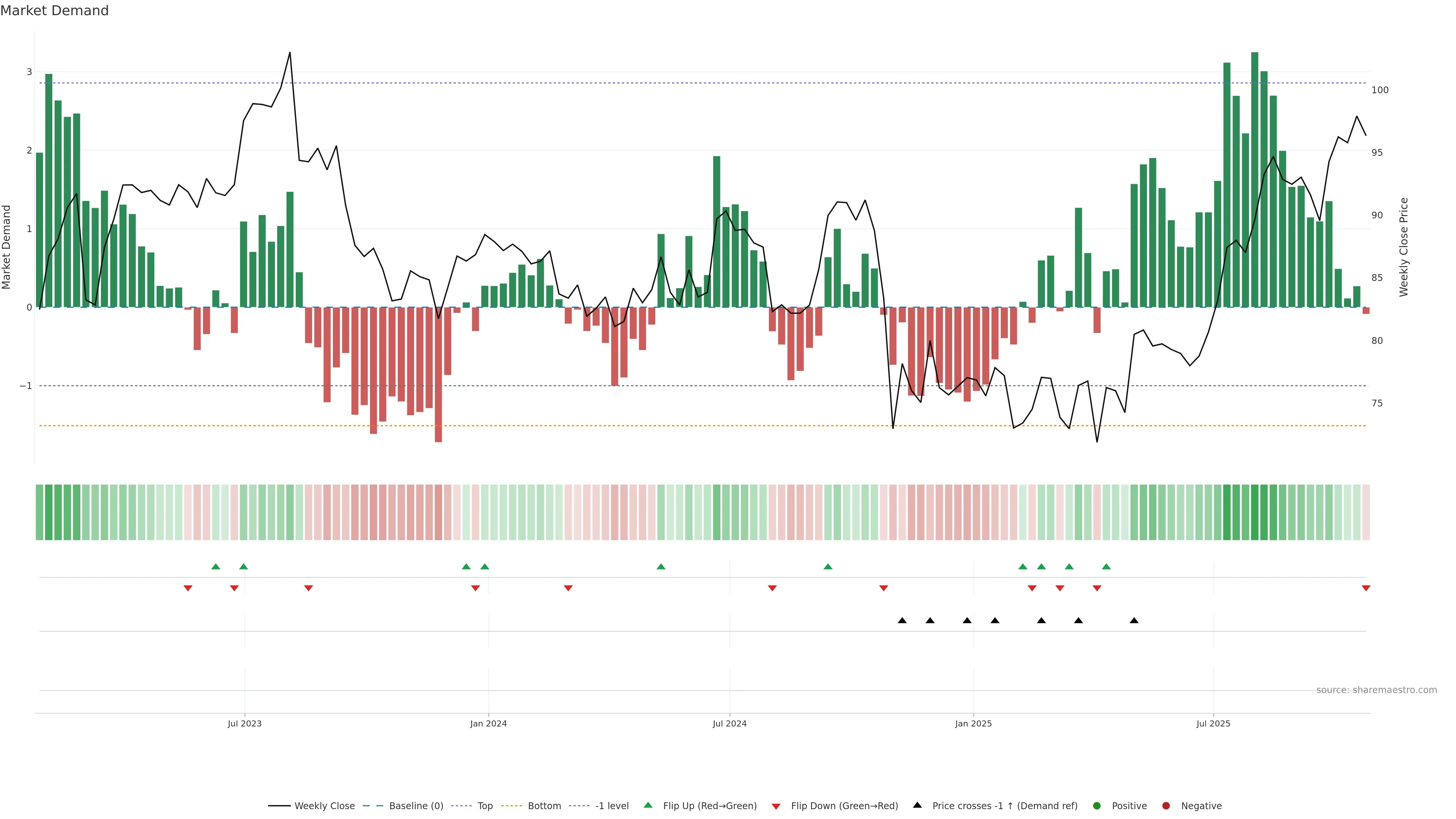Image resolution: width=1456 pixels, height=819 pixels.
Task: Click the darkest green heatmap strip cell
Action: pos(1254,512)
